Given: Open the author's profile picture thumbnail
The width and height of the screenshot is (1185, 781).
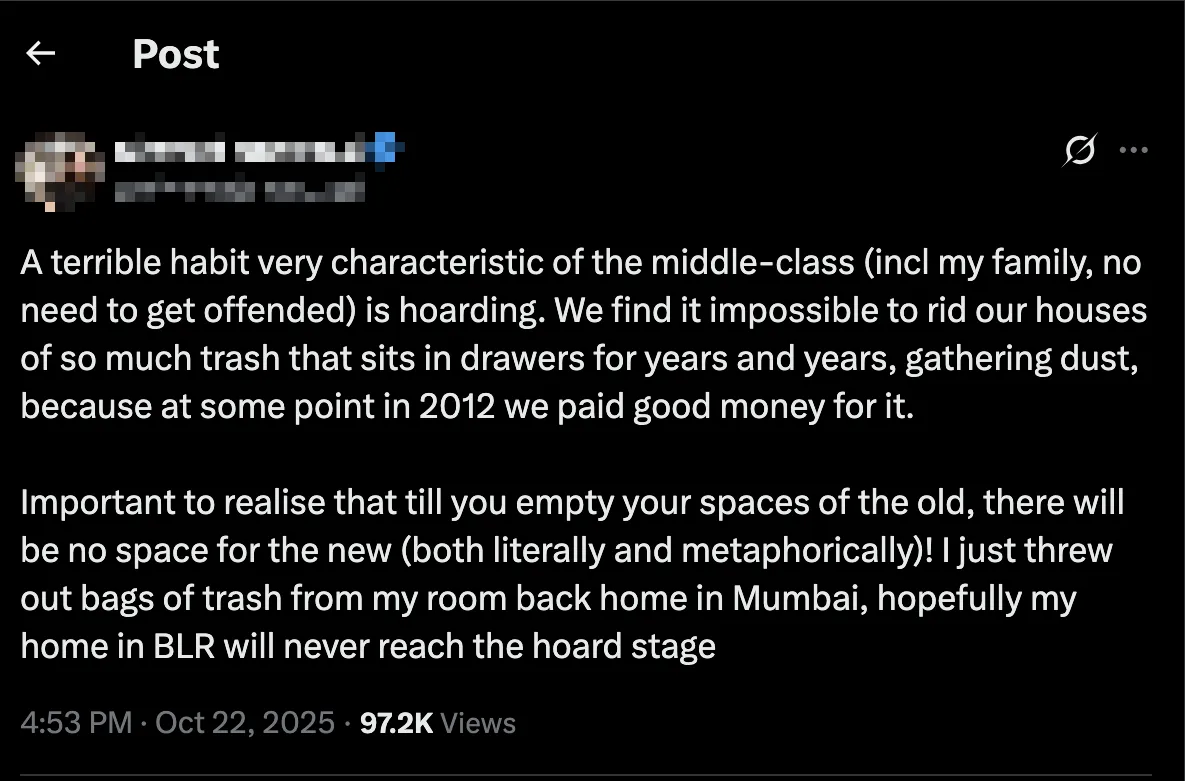Looking at the screenshot, I should 59,166.
